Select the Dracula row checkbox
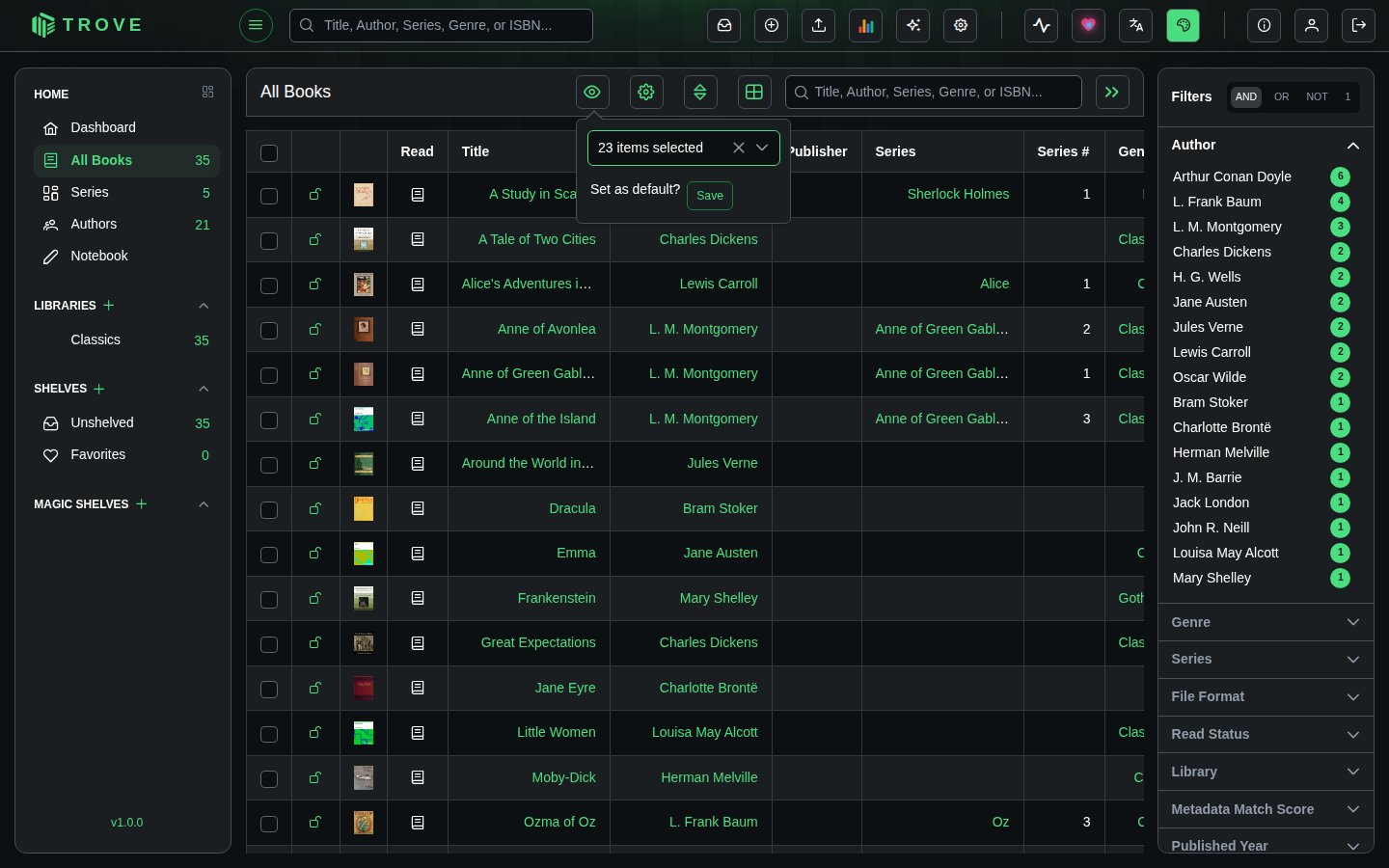Image resolution: width=1389 pixels, height=868 pixels. point(269,509)
